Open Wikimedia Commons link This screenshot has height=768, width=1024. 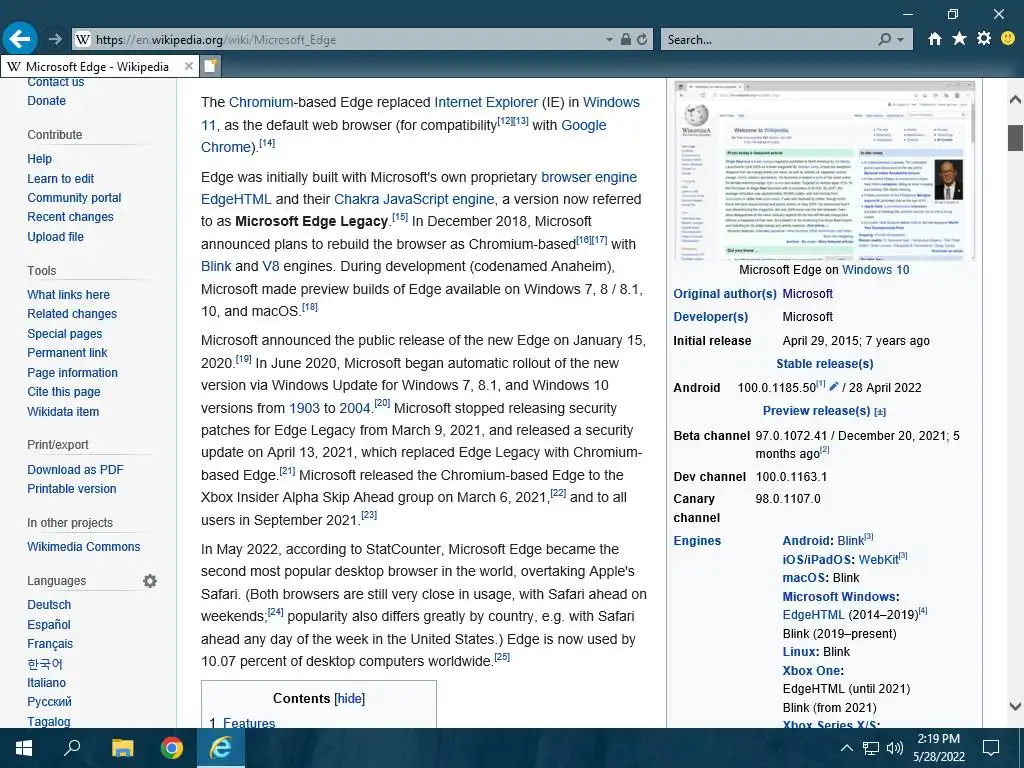tap(84, 547)
